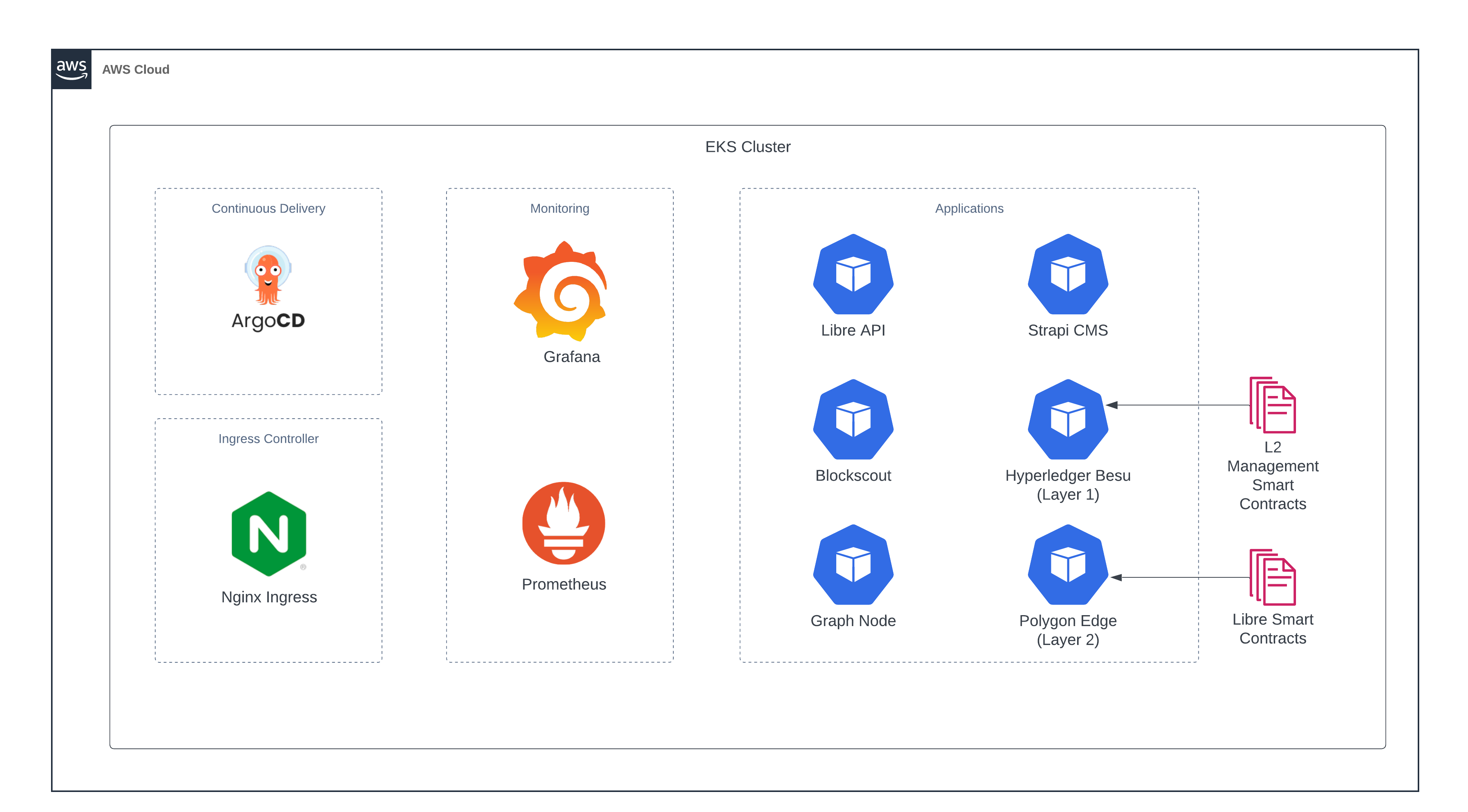Viewport: 1468px width, 812px height.
Task: Click the EKS Cluster title text
Action: click(x=748, y=147)
